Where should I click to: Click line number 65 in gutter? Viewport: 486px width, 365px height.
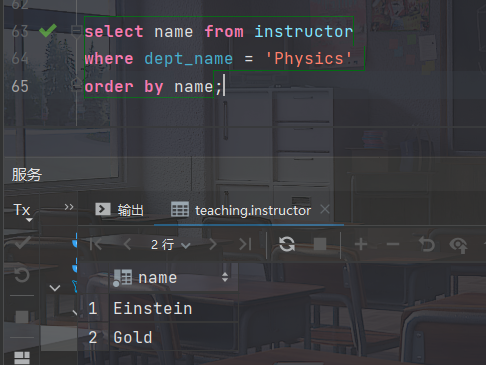coord(20,86)
